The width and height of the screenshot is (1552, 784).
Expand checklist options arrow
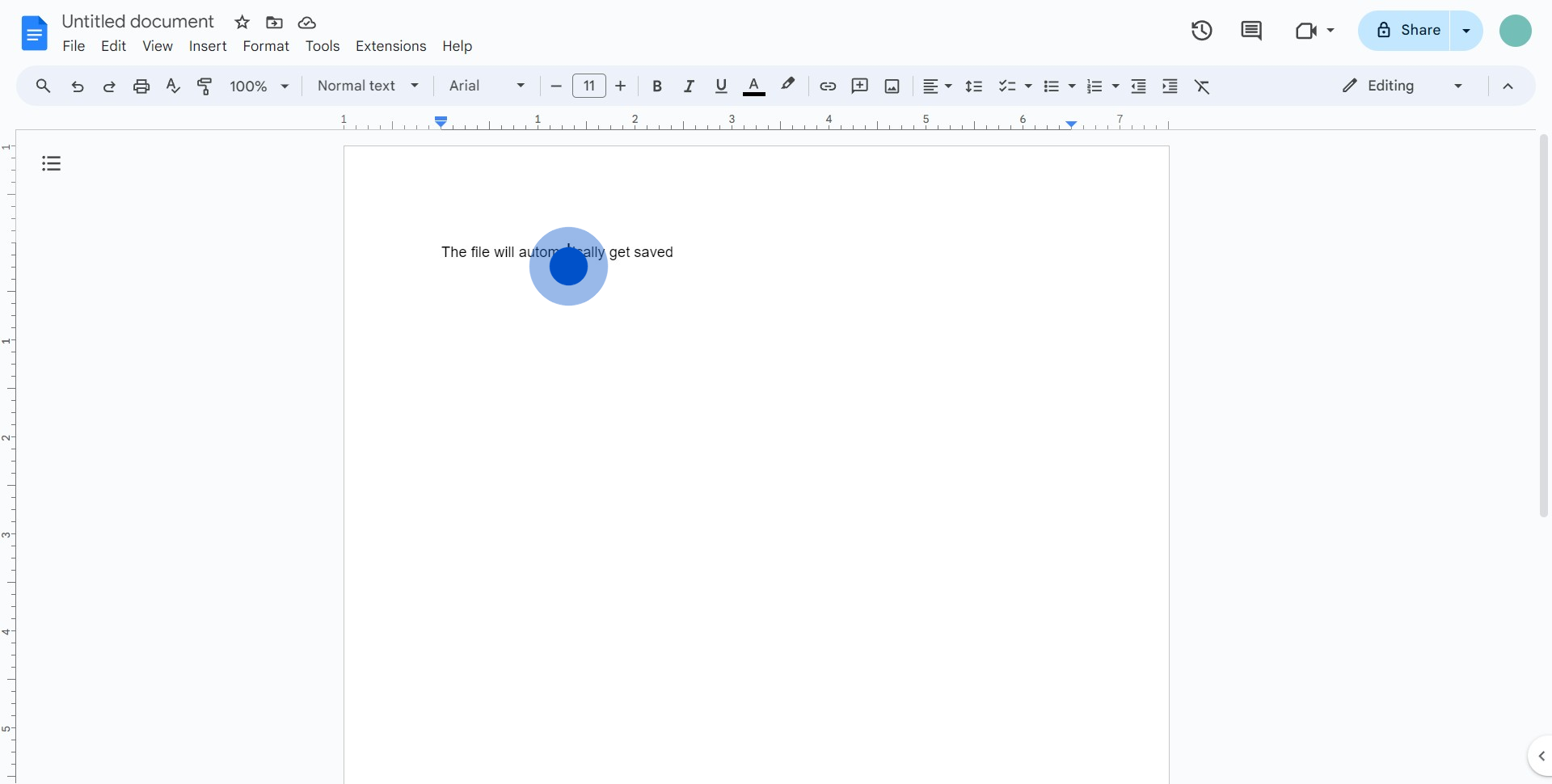pyautogui.click(x=1028, y=86)
